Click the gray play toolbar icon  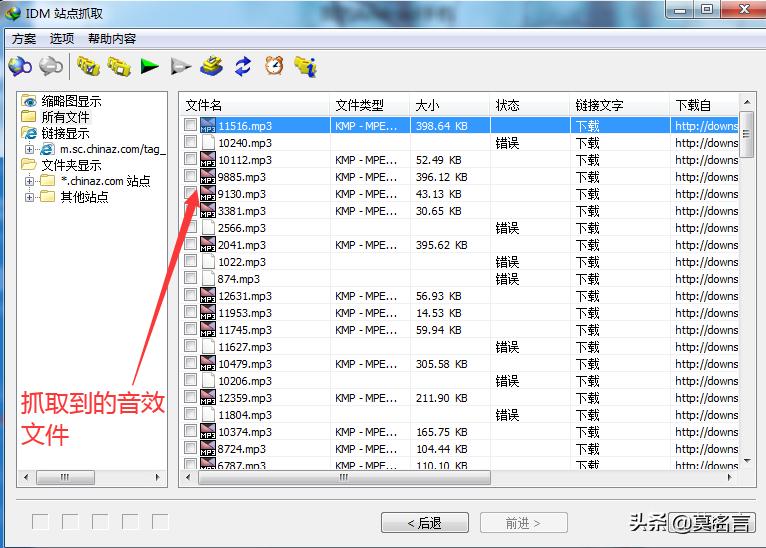[x=180, y=66]
